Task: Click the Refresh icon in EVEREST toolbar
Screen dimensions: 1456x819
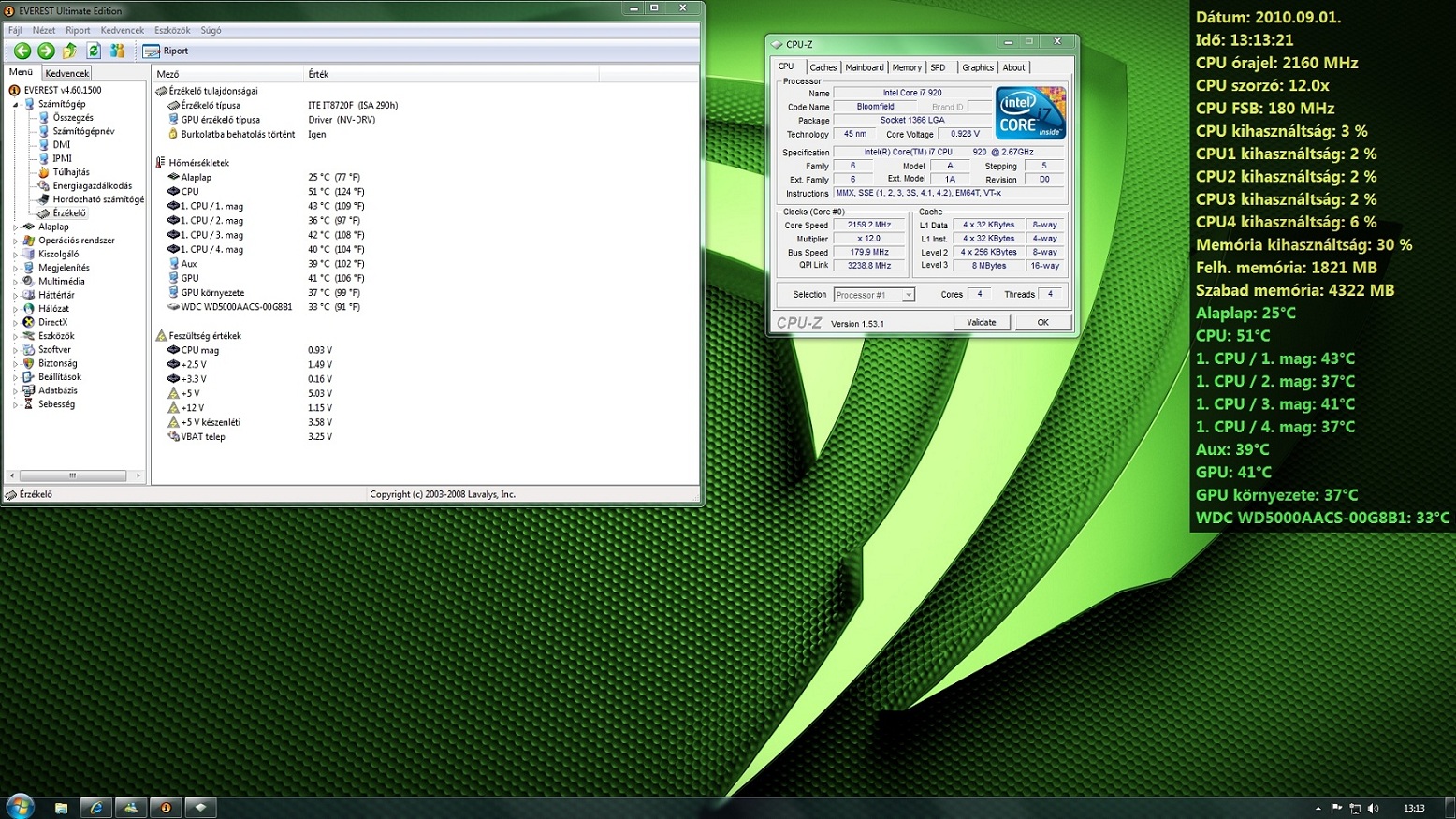Action: click(x=94, y=51)
